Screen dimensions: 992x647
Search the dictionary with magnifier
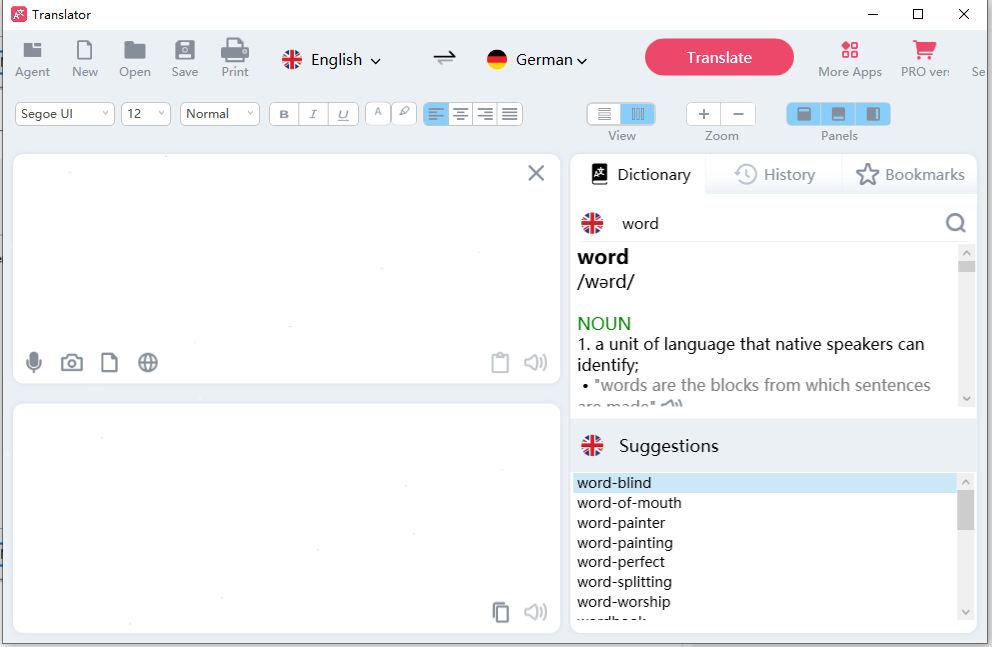tap(955, 223)
